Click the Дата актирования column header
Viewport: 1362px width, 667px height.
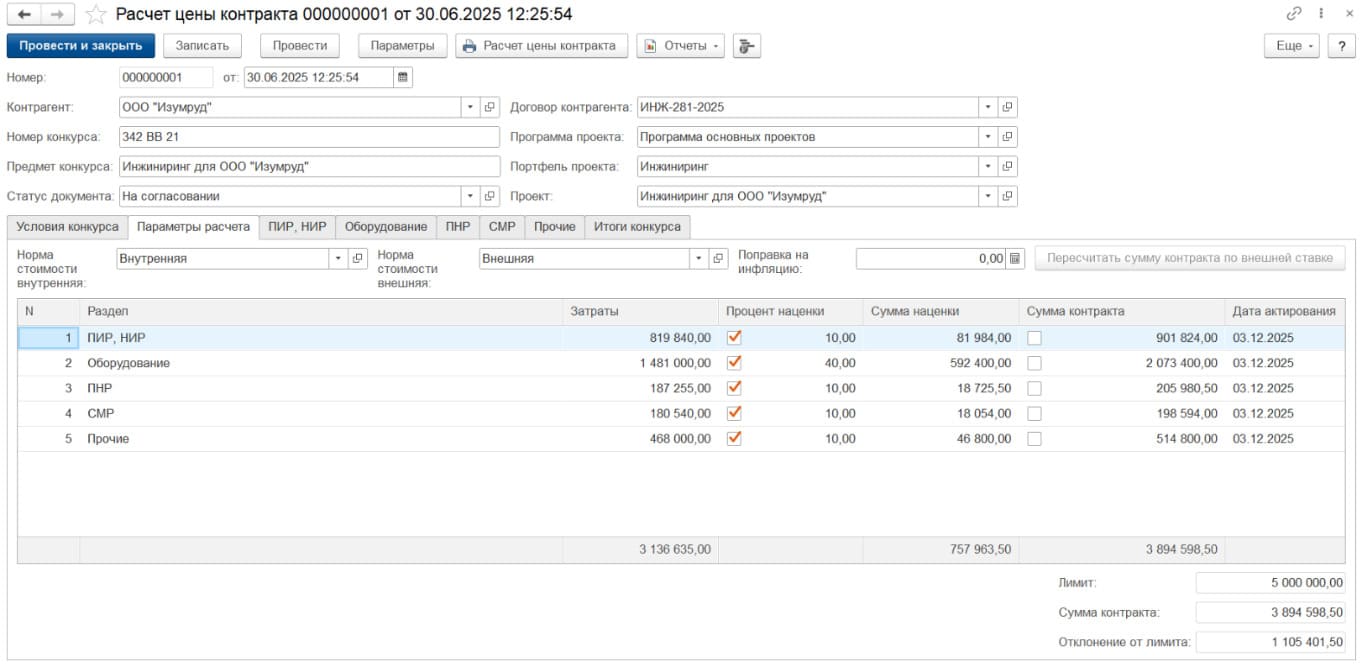point(1285,311)
